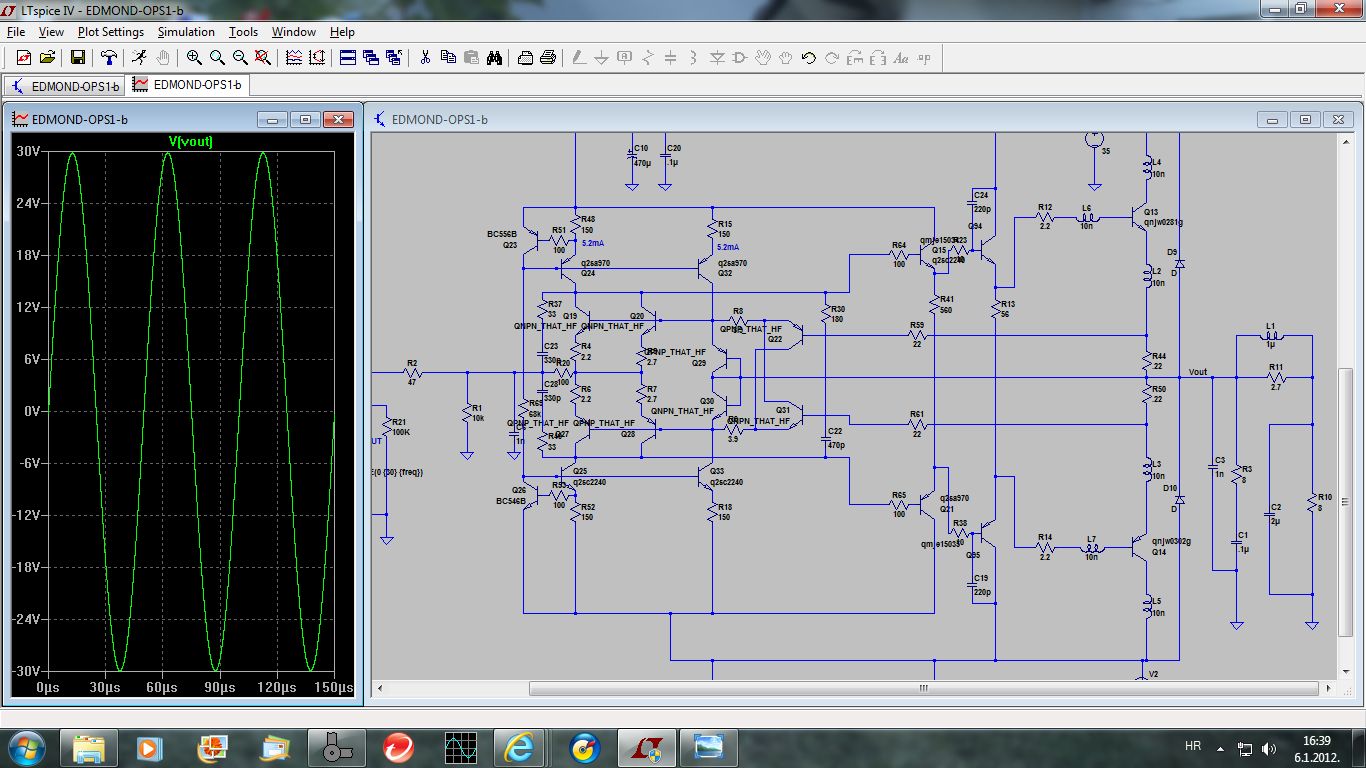
Task: Open Windows Explorer from the taskbar
Action: click(89, 748)
